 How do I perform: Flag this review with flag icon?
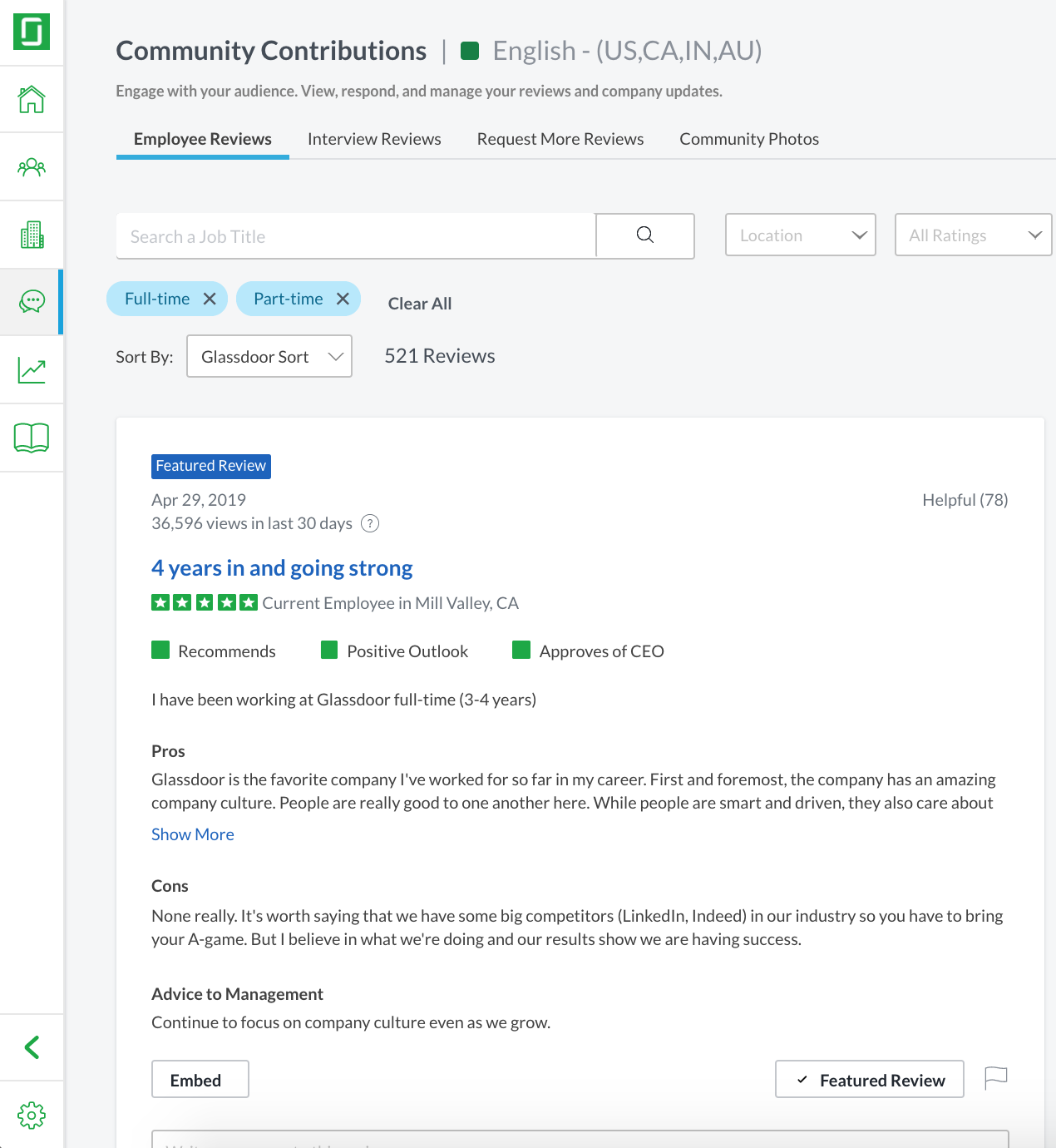pos(995,1078)
